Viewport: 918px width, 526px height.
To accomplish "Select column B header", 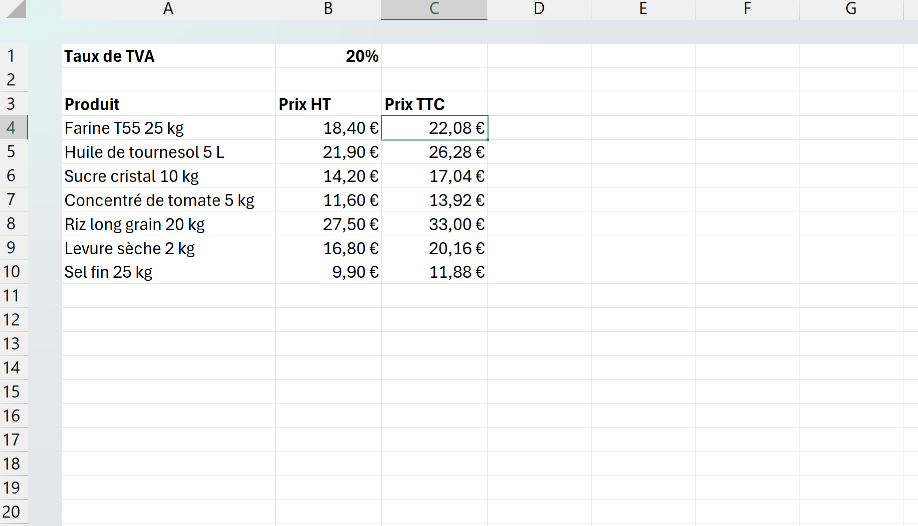I will click(328, 9).
